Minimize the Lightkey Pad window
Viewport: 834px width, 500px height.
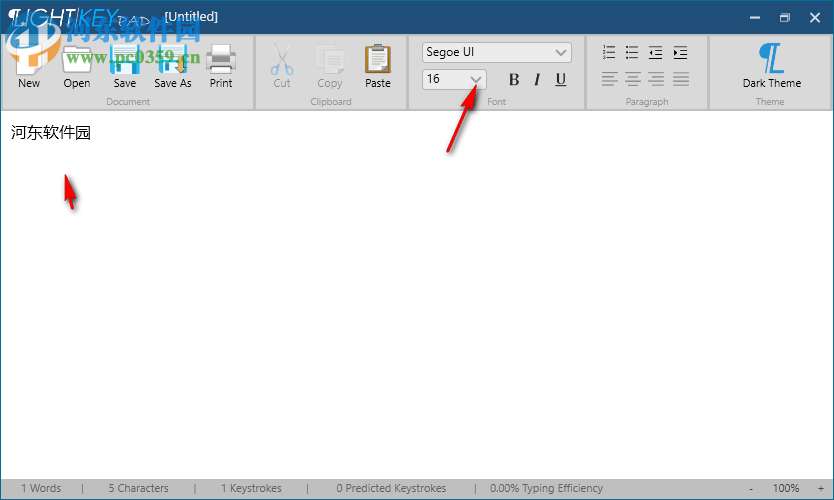pyautogui.click(x=755, y=18)
